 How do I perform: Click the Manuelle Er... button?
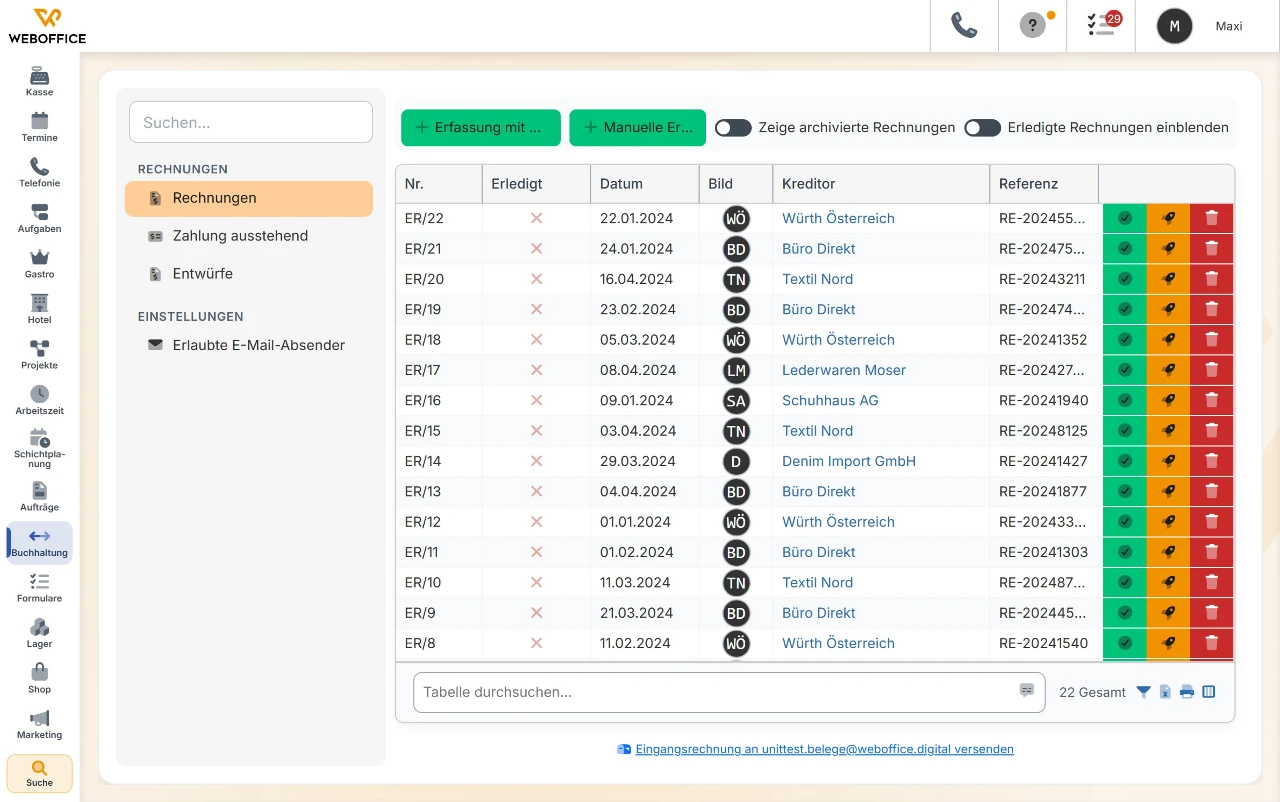pyautogui.click(x=638, y=128)
